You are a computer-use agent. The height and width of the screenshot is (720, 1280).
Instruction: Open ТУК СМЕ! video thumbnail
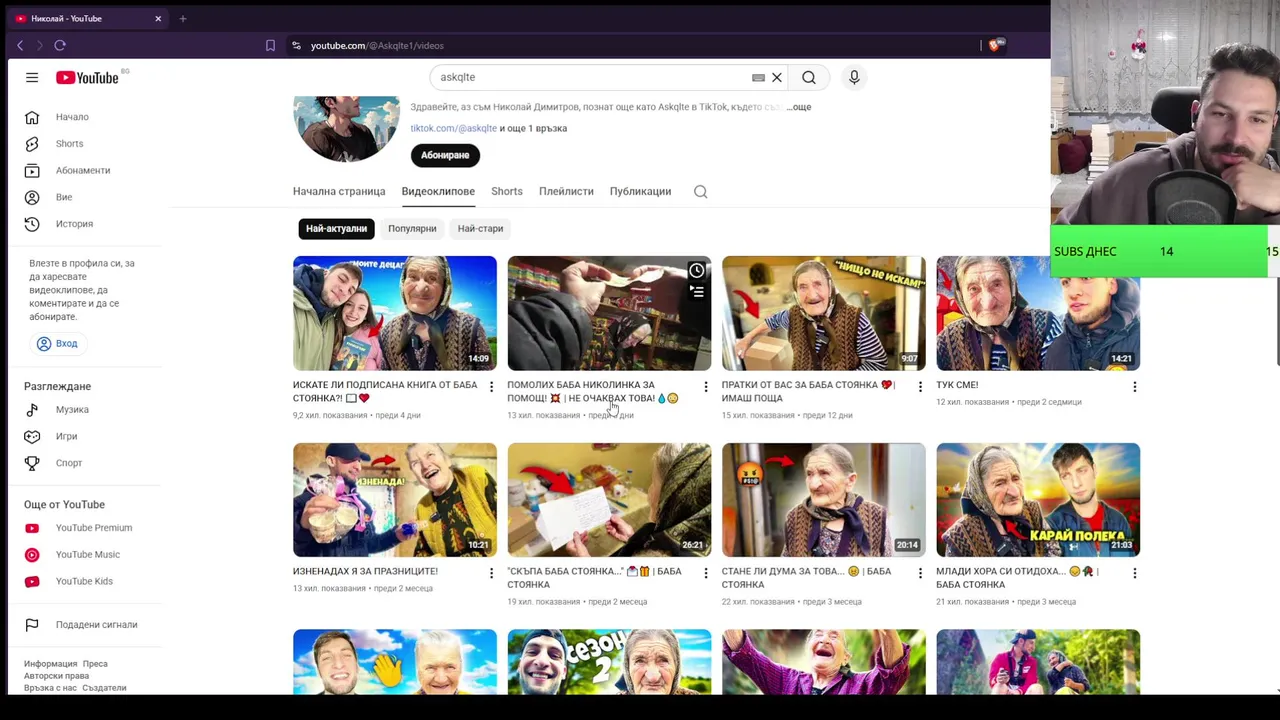tap(1038, 313)
